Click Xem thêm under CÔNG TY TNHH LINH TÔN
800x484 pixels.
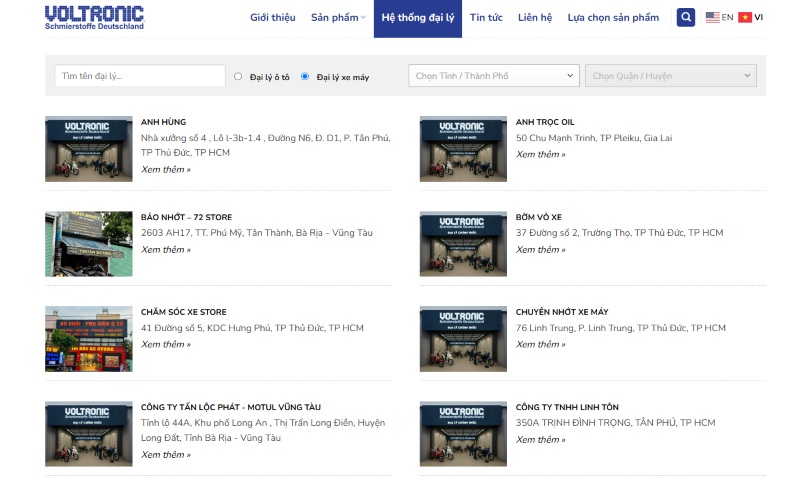coord(540,440)
